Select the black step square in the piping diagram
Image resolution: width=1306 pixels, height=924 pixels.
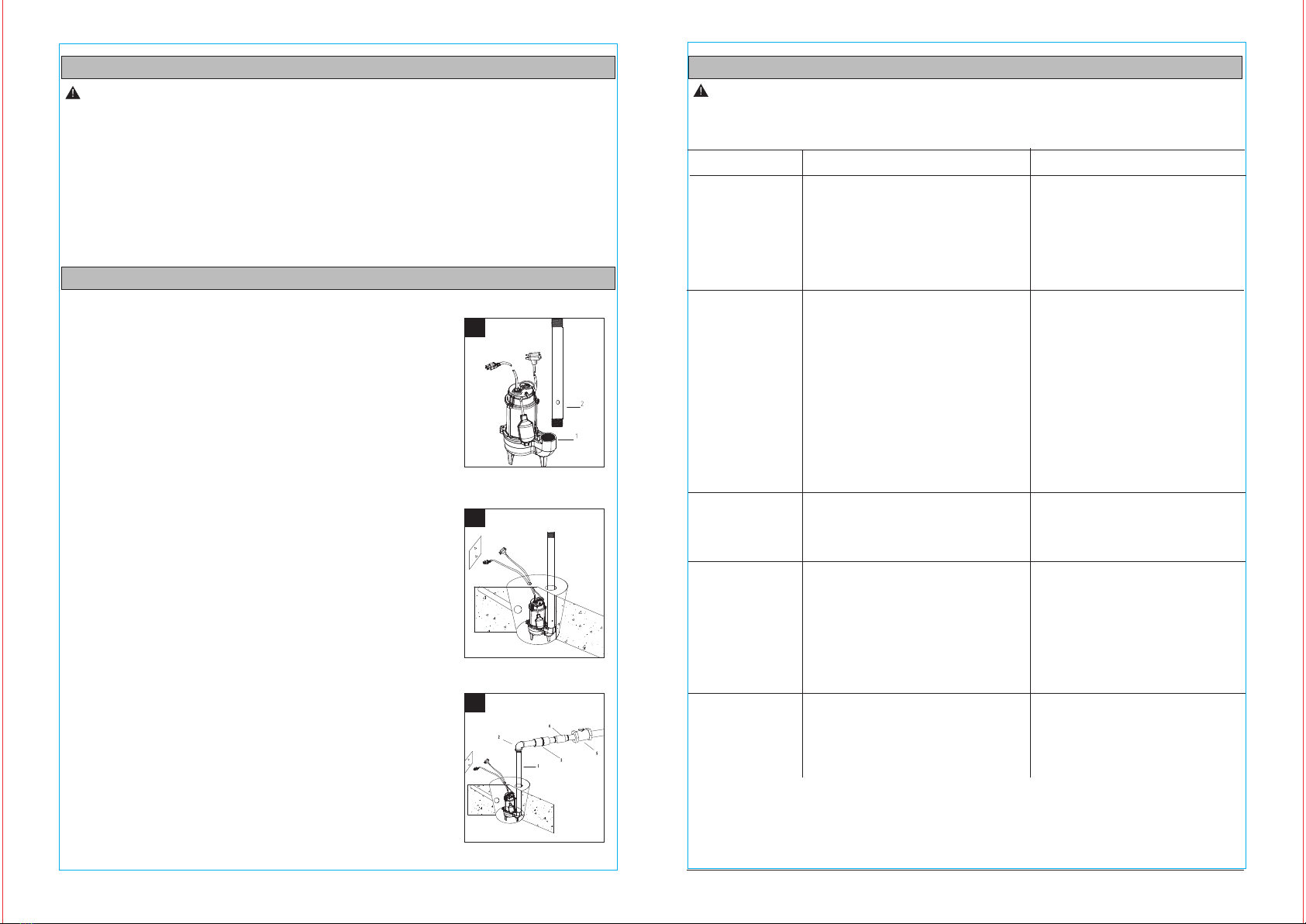tap(475, 702)
